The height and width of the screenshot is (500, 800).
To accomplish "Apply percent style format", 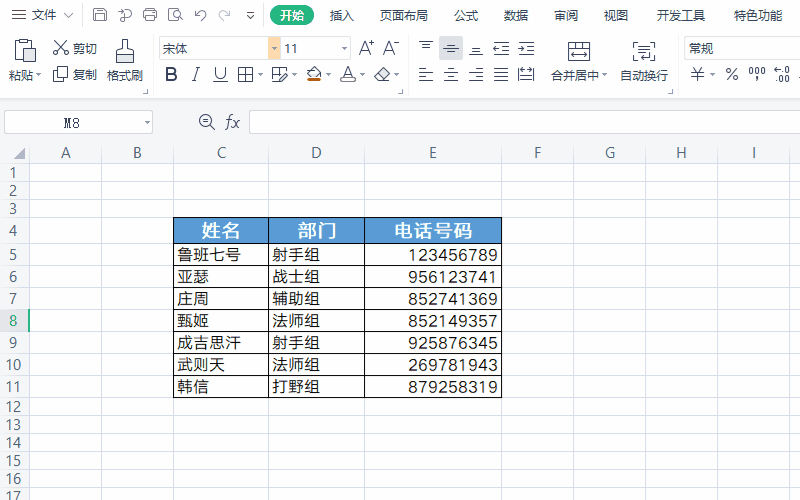I will point(732,74).
